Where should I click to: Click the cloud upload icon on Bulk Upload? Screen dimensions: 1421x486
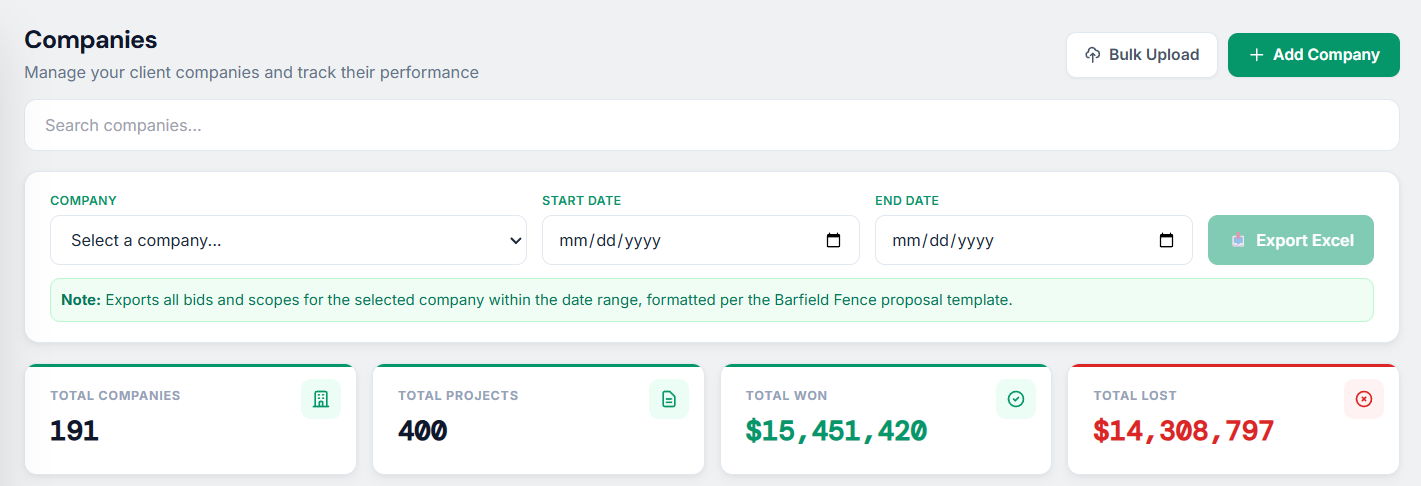pos(1093,55)
